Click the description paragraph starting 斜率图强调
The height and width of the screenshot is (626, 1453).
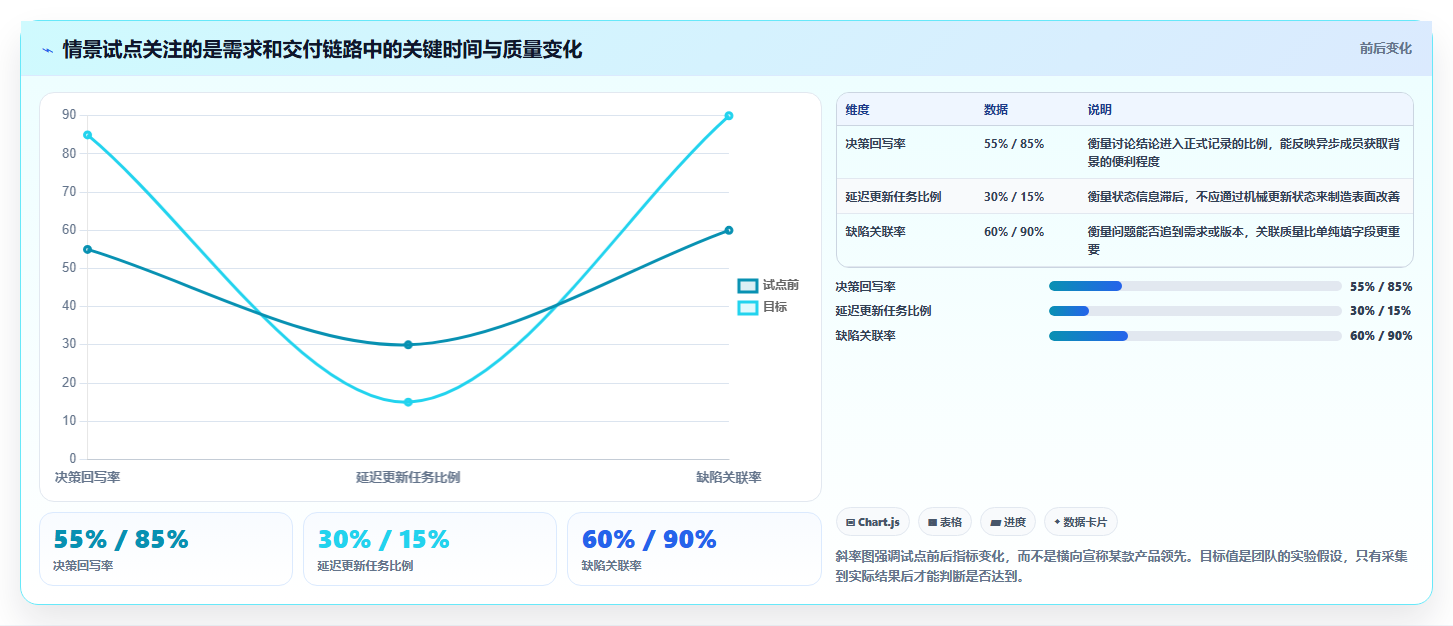pos(1124,566)
